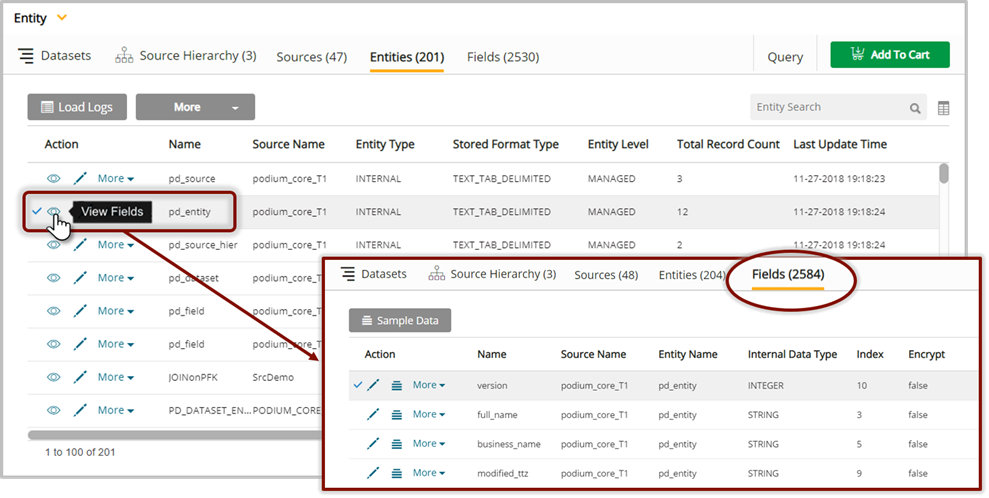Screen dimensions: 989x498
Task: Click View Fields eye for pd_dataset row
Action: (x=54, y=278)
